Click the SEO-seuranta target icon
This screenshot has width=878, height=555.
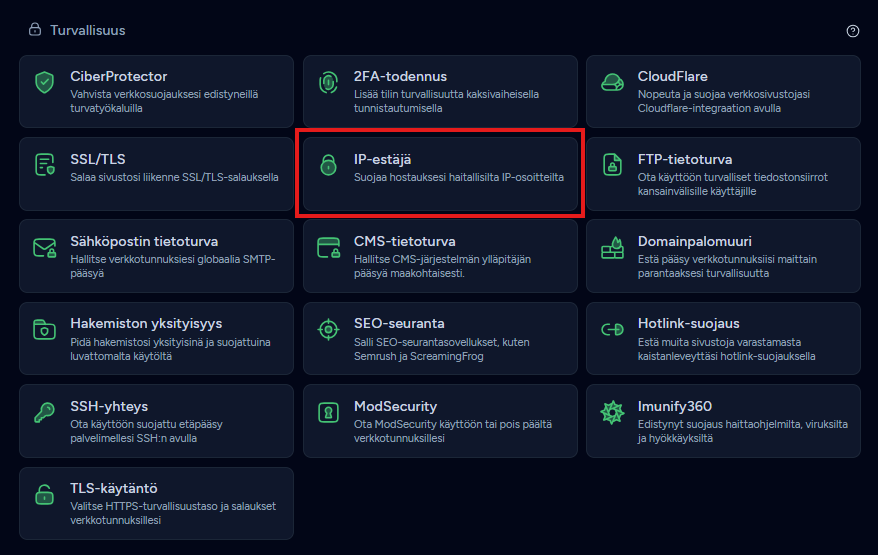328,329
